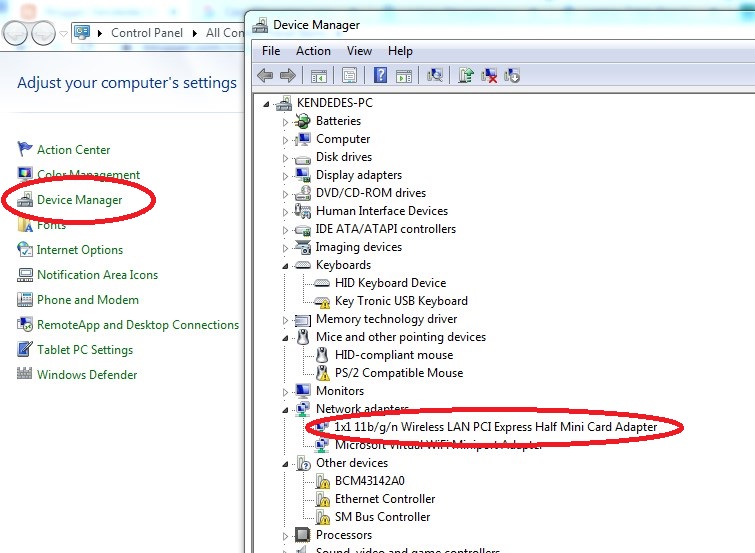
Task: Expand the Human Interface Devices node
Action: [285, 212]
